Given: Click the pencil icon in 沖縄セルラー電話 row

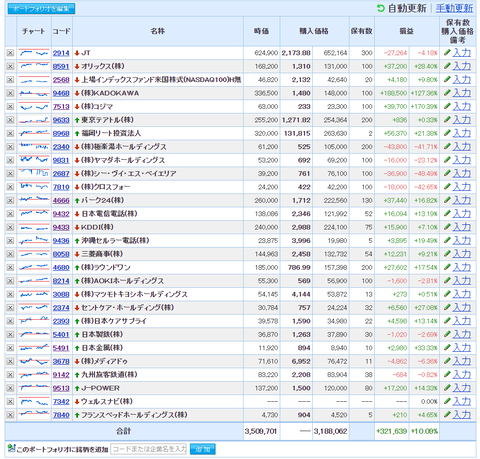Looking at the screenshot, I should [x=447, y=240].
